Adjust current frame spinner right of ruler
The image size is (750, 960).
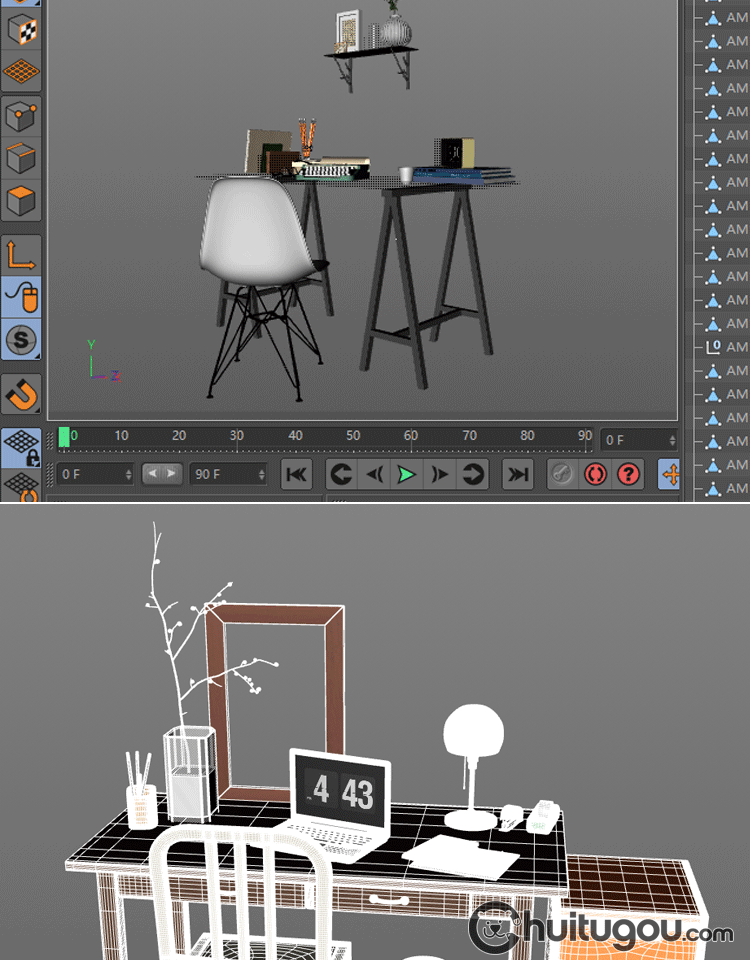(672, 440)
